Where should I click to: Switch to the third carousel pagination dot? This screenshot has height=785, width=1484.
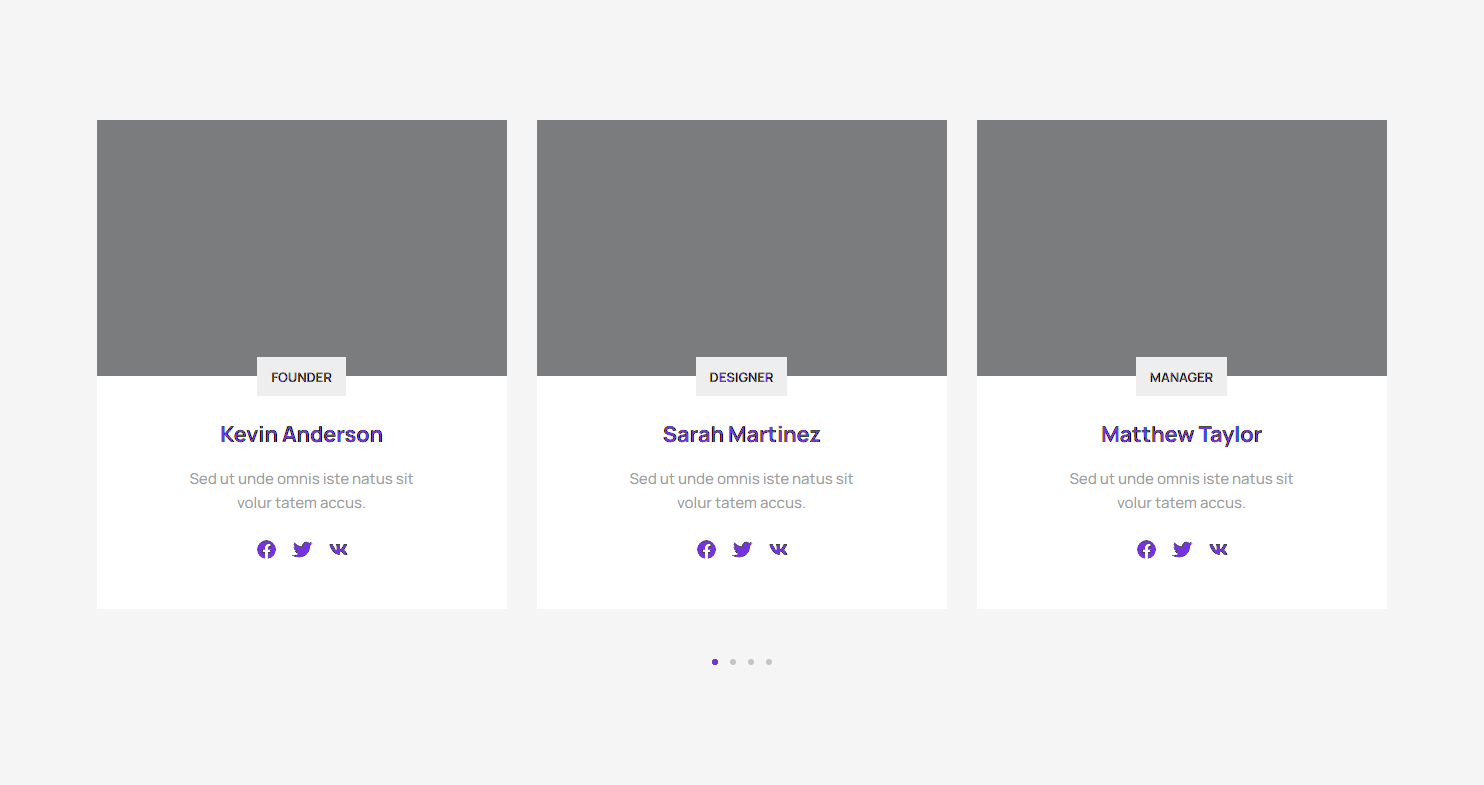click(x=751, y=662)
